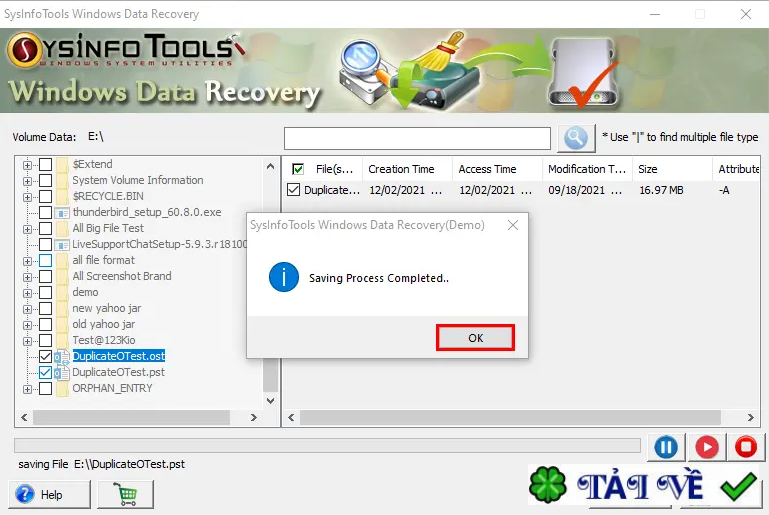Uncheck the Duplicate file row checkbox

(x=293, y=190)
